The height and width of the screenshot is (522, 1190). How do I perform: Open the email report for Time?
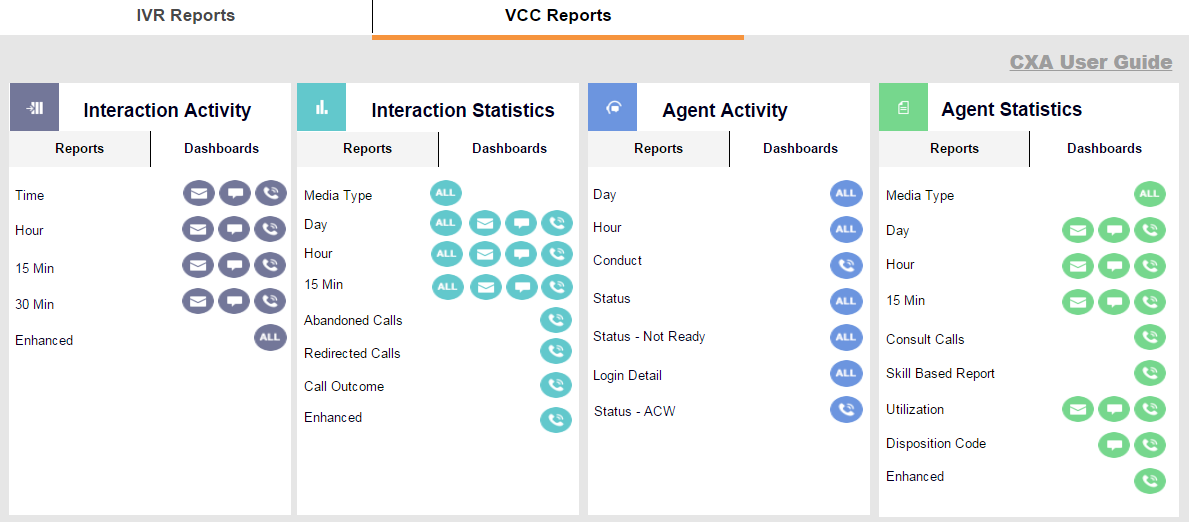(198, 194)
